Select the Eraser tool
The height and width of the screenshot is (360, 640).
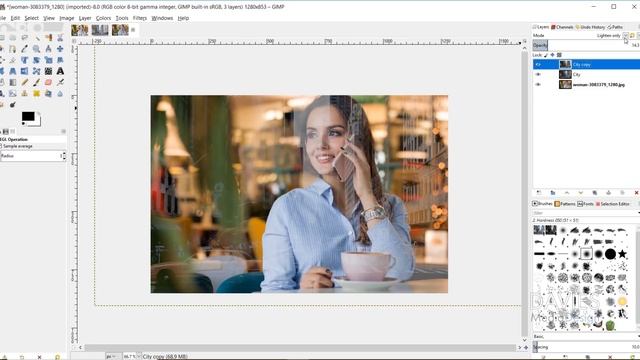(x=48, y=82)
